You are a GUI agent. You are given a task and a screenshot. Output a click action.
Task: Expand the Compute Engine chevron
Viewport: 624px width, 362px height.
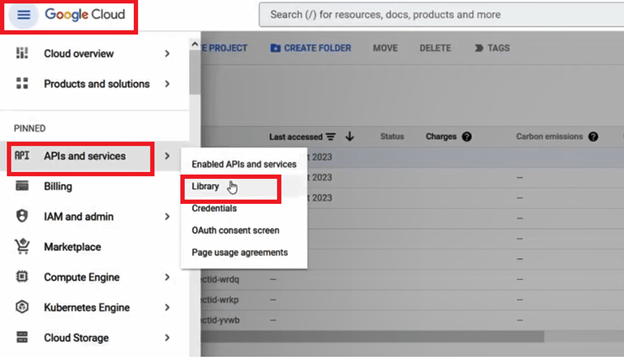tap(167, 277)
